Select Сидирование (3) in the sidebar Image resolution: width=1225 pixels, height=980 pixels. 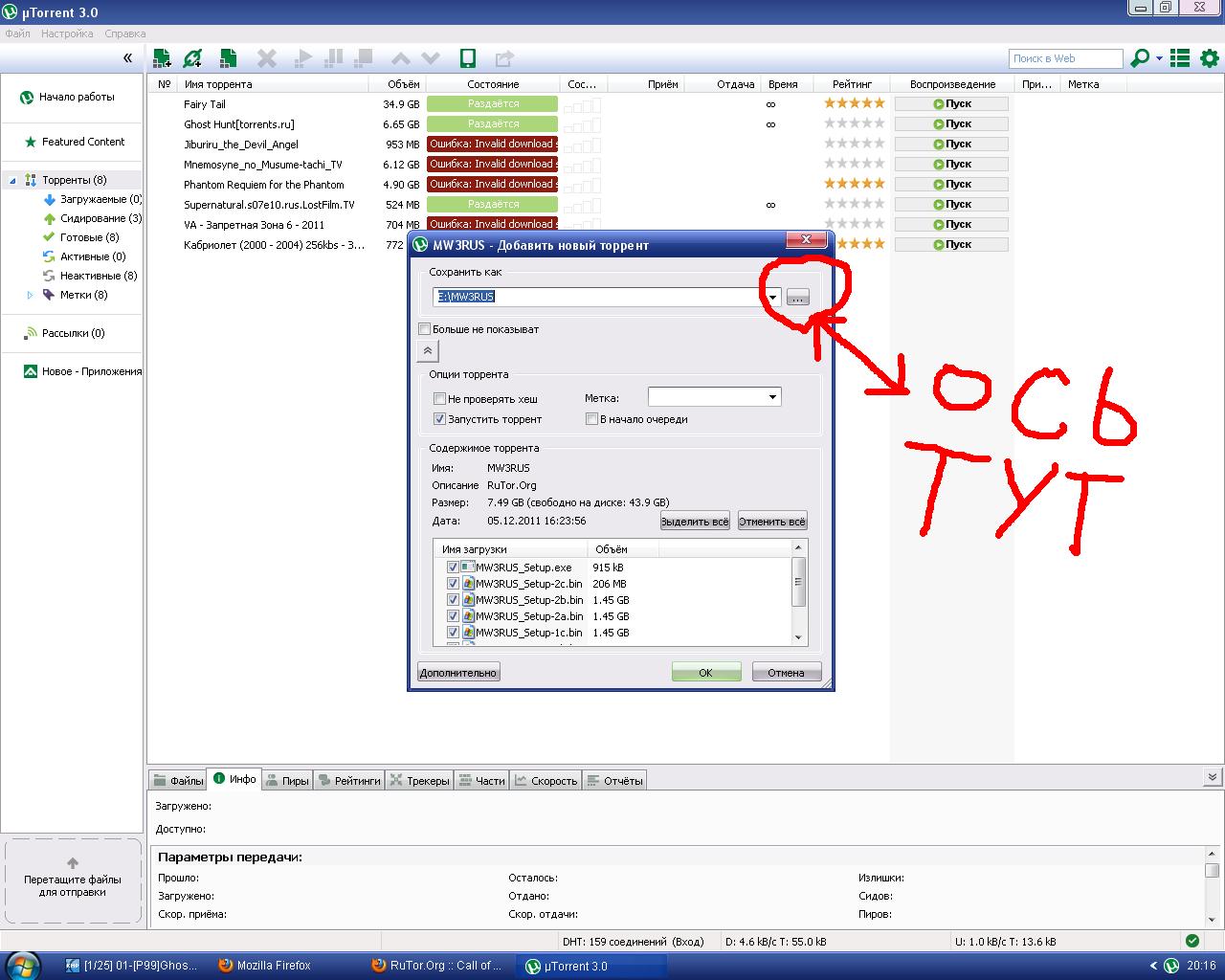92,218
